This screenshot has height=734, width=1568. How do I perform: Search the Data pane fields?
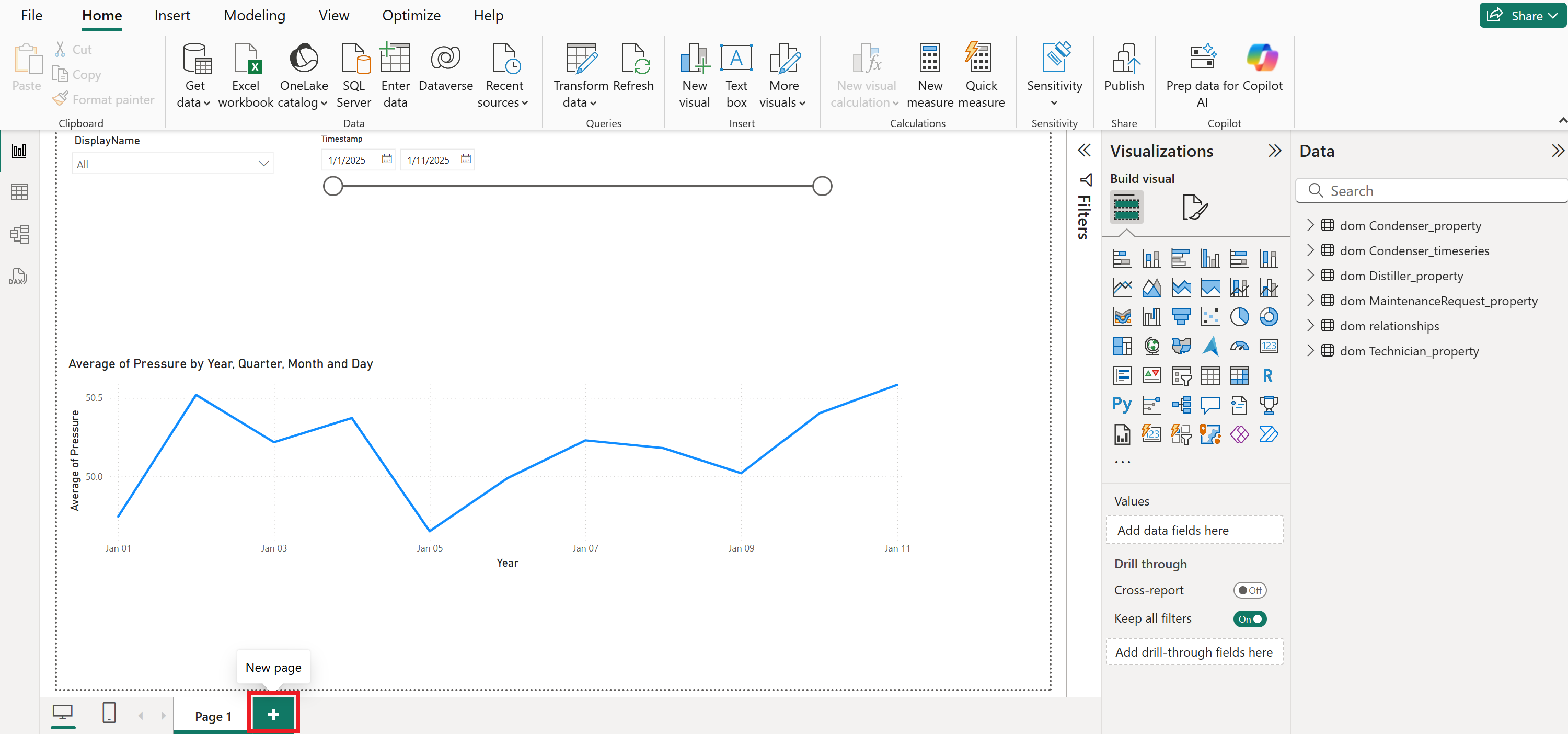coord(1432,190)
